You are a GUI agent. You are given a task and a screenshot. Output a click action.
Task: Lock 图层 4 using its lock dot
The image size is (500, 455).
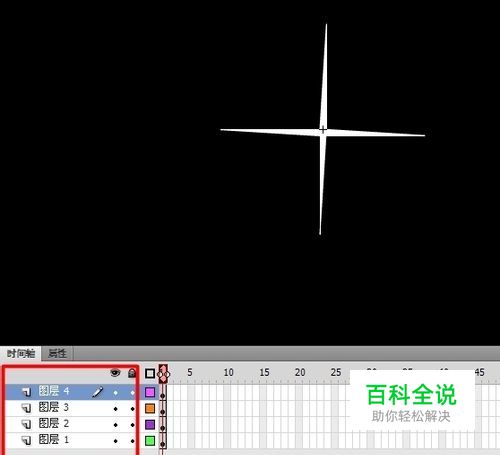pos(133,393)
